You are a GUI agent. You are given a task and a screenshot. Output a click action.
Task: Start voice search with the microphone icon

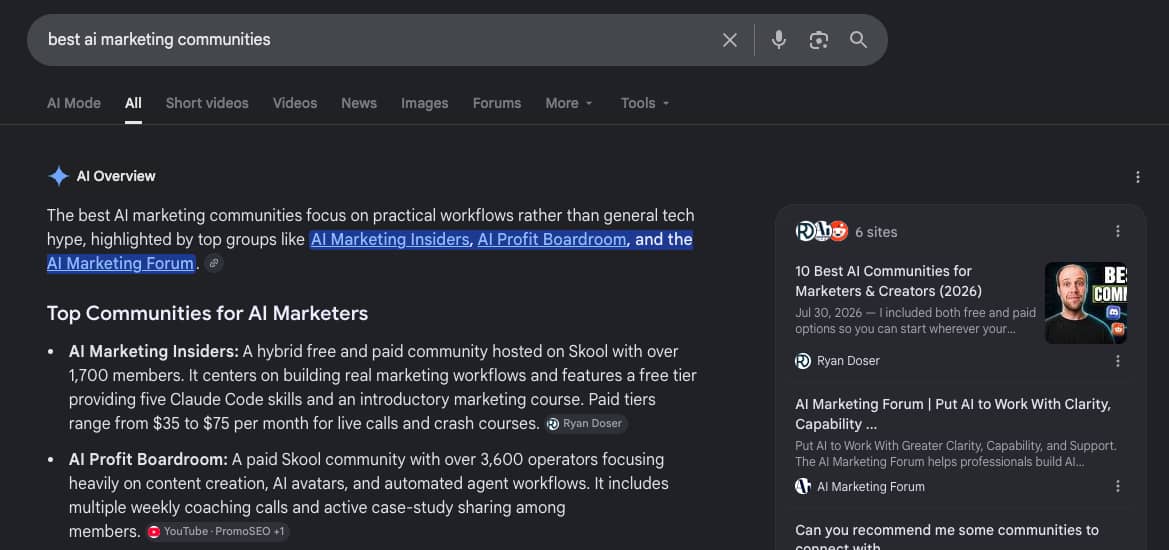pos(778,40)
